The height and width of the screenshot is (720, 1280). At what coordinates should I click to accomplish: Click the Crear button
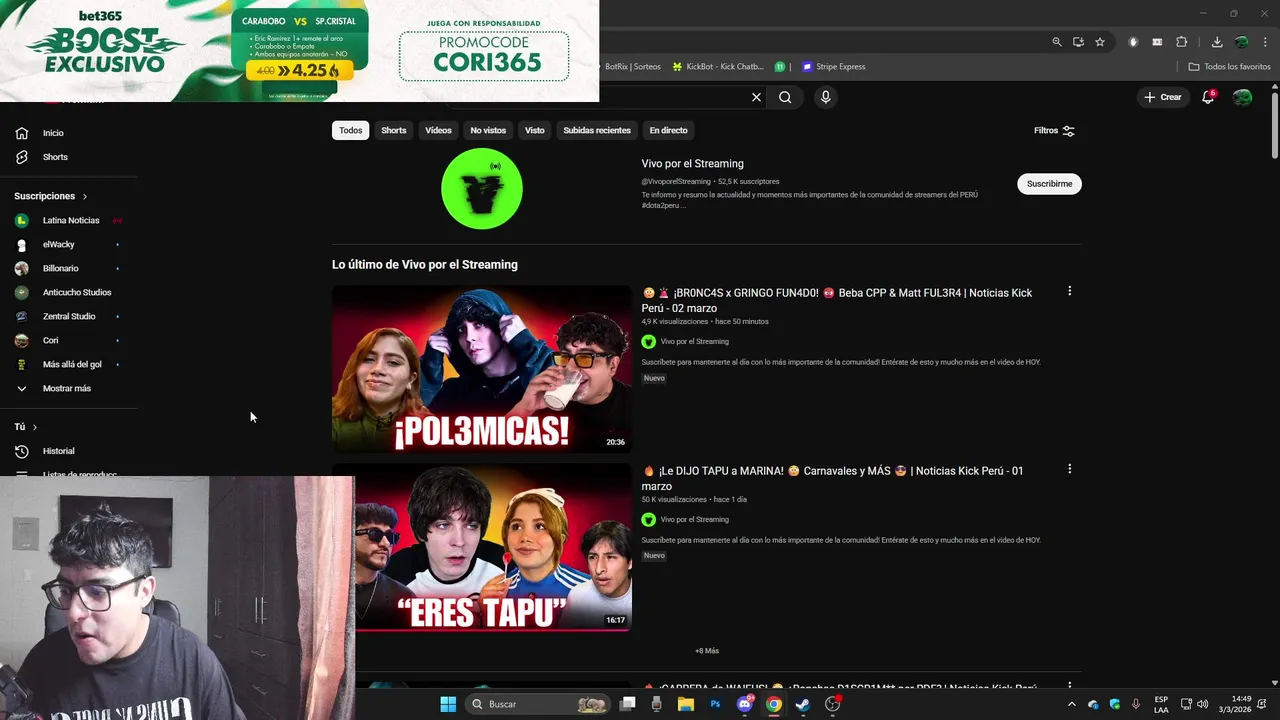coord(1163,97)
